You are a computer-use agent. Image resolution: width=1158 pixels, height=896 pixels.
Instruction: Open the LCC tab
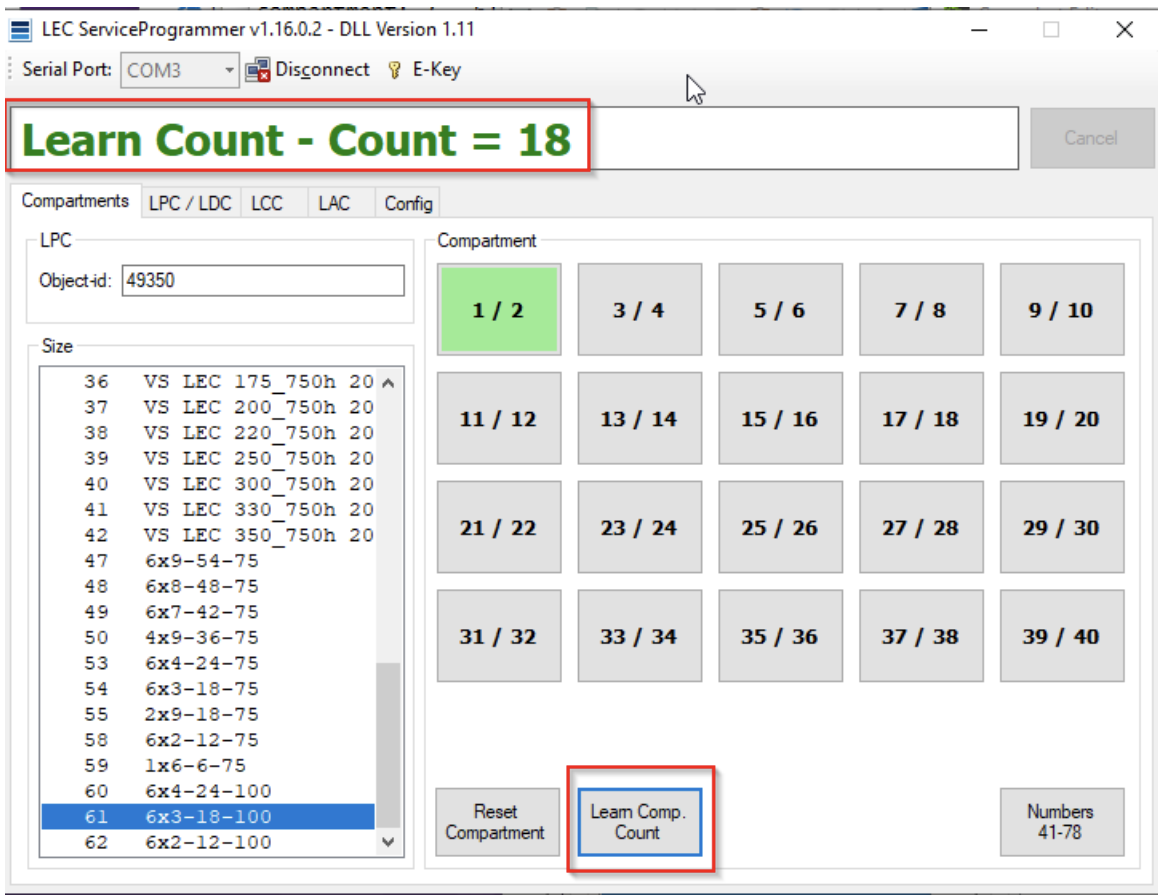click(x=267, y=203)
